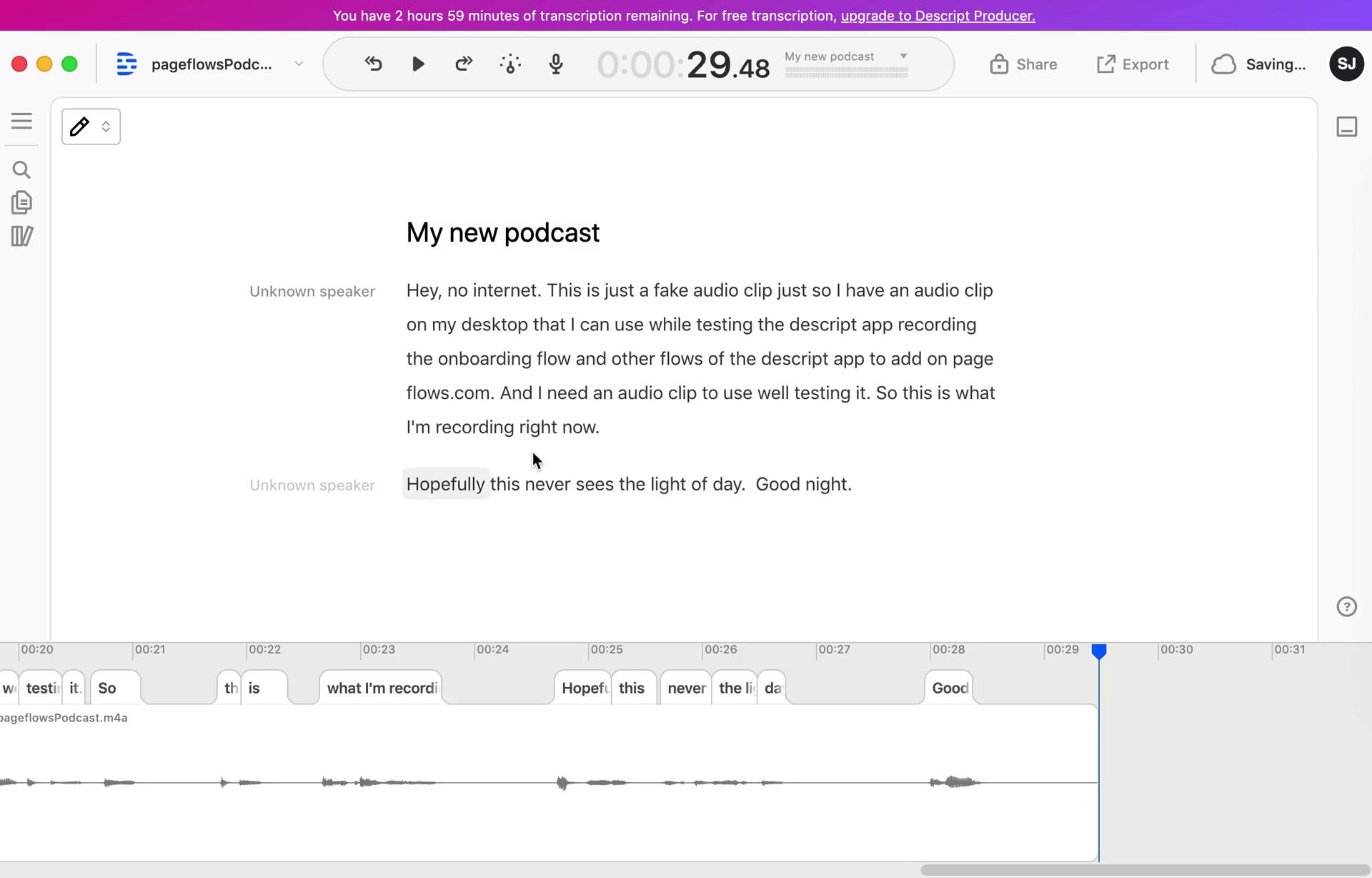This screenshot has height=878, width=1372.
Task: Select the Hopefu word clip in timeline
Action: 583,688
